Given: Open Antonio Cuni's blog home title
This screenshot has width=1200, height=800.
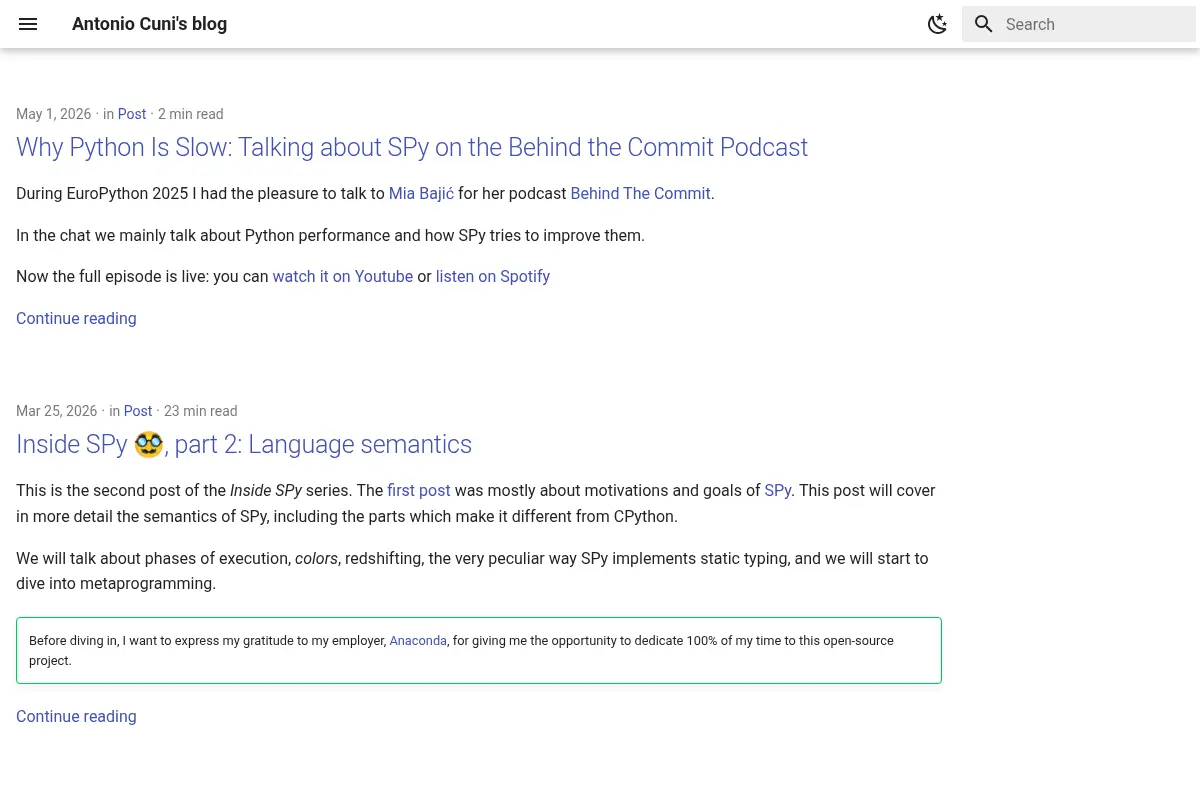Looking at the screenshot, I should pyautogui.click(x=149, y=24).
